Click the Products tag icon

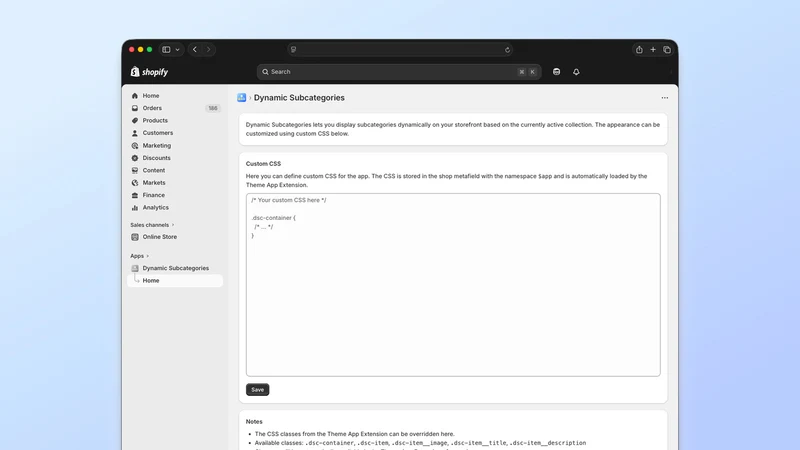click(135, 120)
